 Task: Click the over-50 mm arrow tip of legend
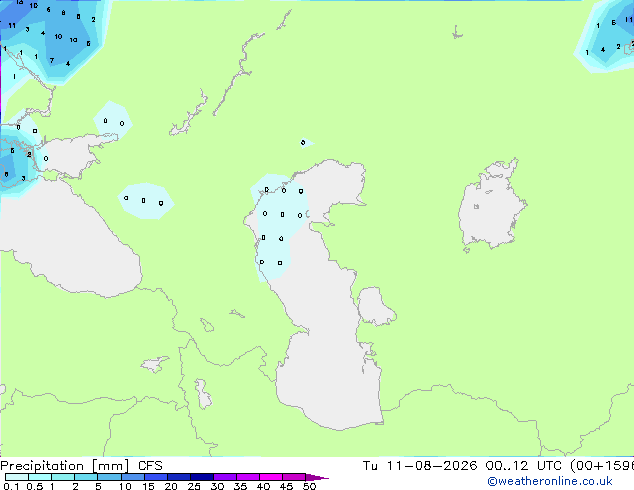click(317, 477)
